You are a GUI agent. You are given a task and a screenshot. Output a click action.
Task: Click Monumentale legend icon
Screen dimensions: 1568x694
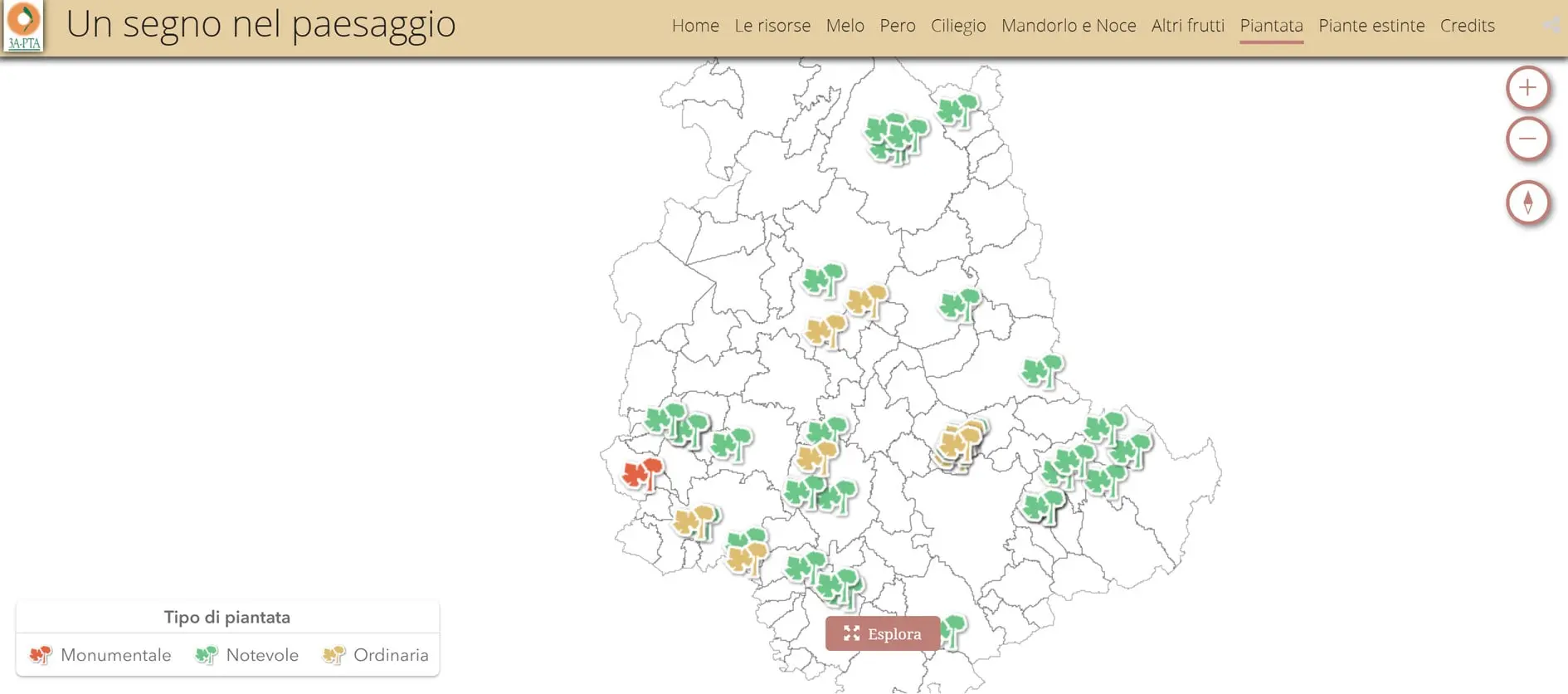pos(40,655)
